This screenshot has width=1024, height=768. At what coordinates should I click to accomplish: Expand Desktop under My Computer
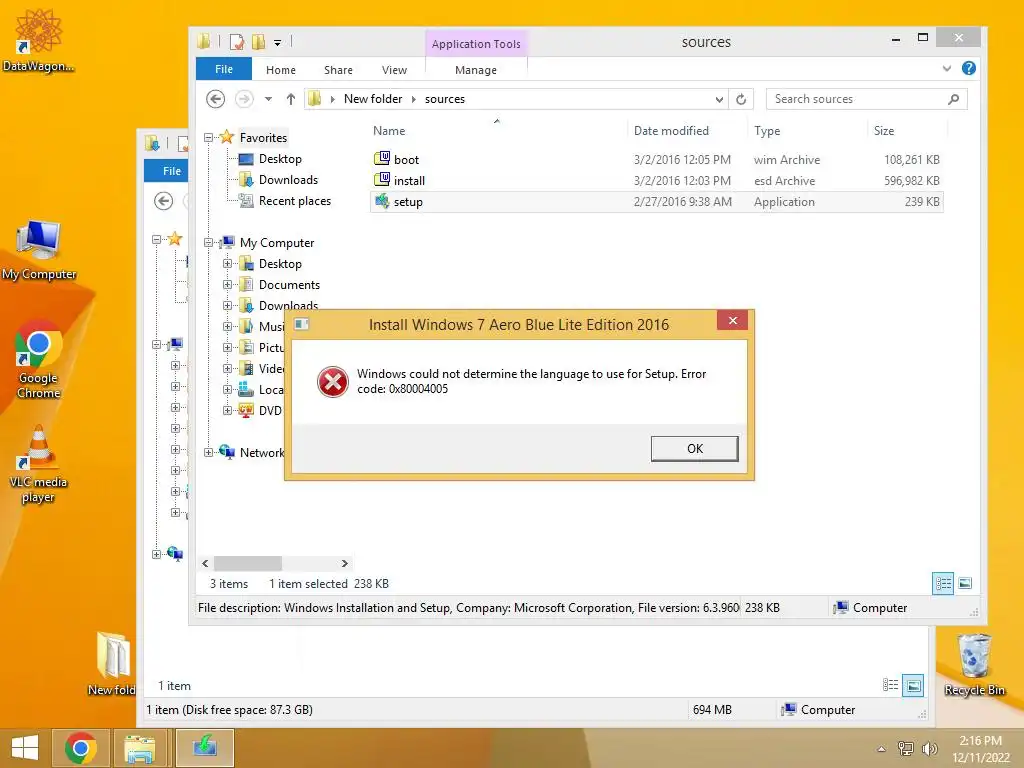pos(227,264)
